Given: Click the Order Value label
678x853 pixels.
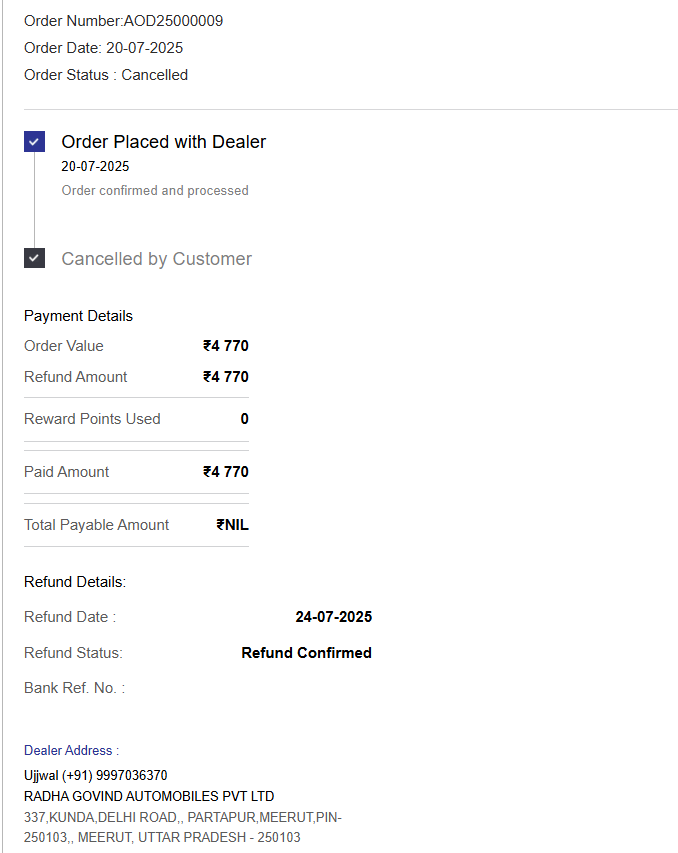Looking at the screenshot, I should tap(64, 346).
